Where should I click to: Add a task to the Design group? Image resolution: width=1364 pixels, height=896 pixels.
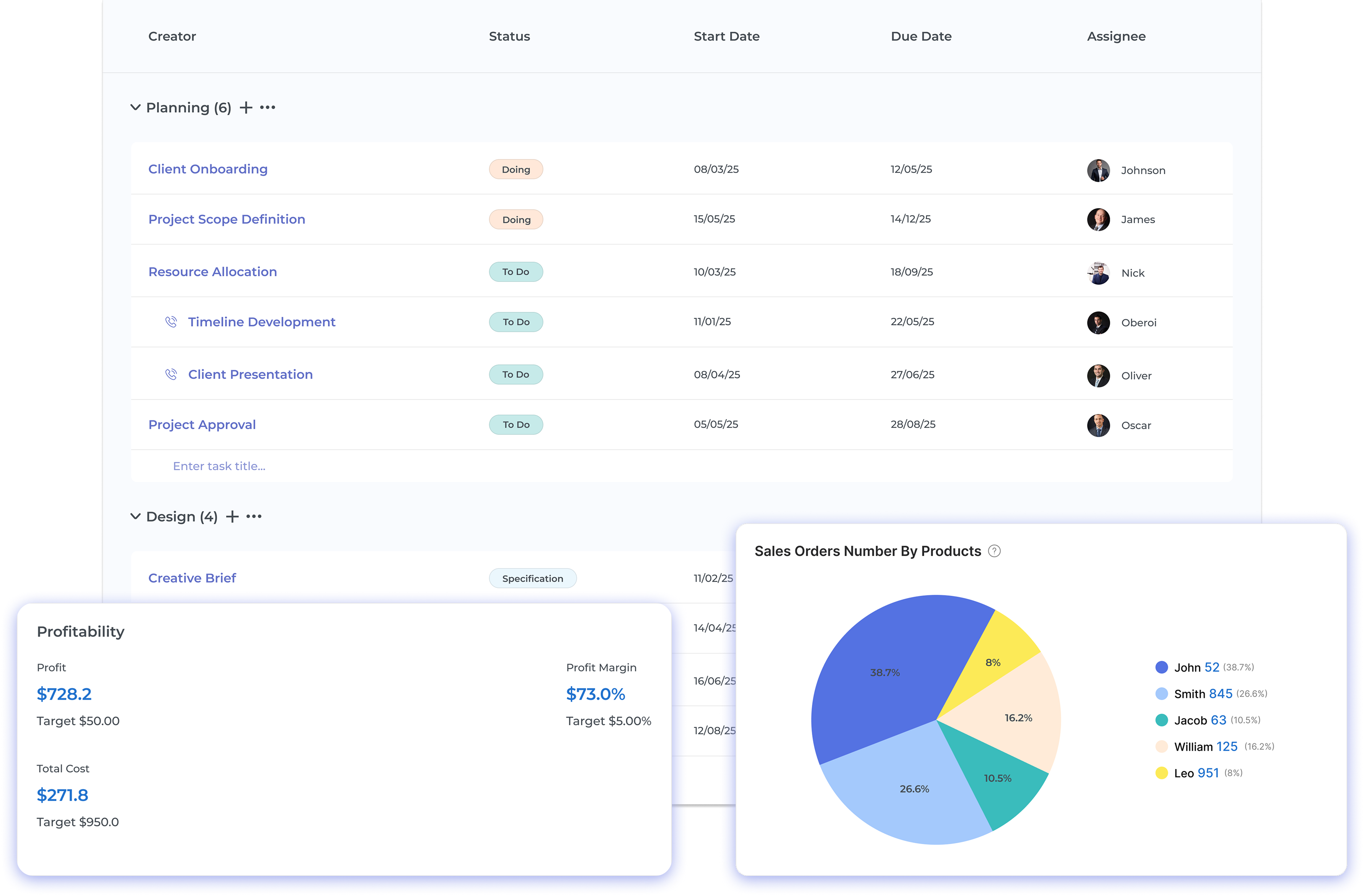pyautogui.click(x=232, y=516)
